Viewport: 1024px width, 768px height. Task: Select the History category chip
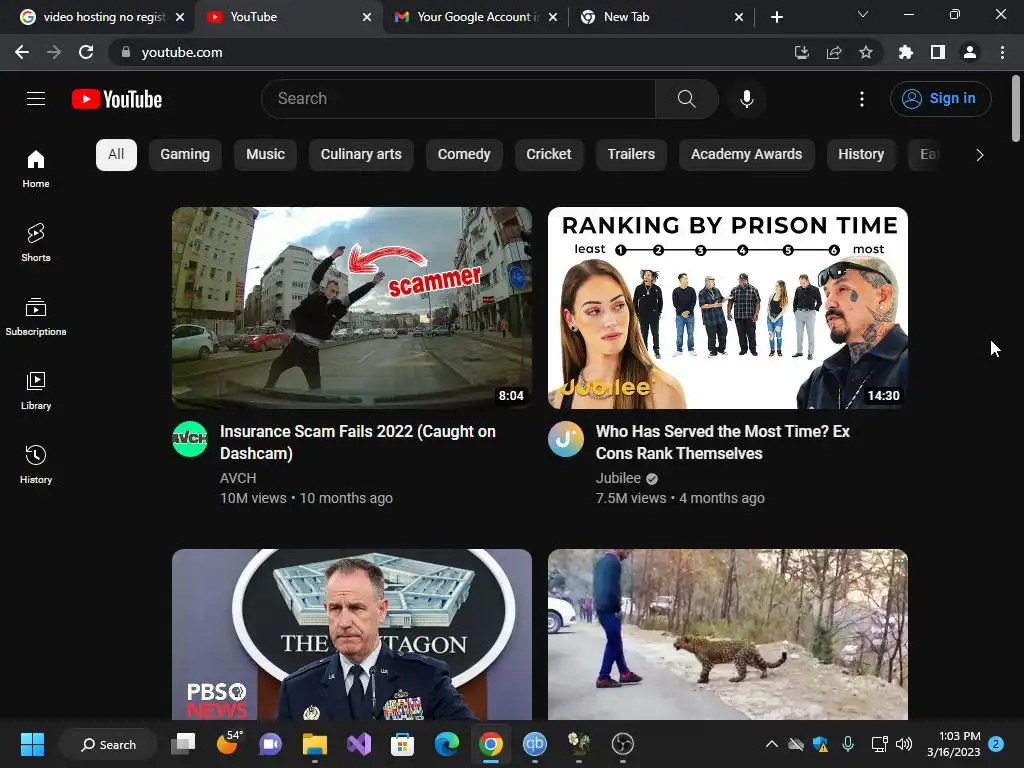[x=861, y=155]
